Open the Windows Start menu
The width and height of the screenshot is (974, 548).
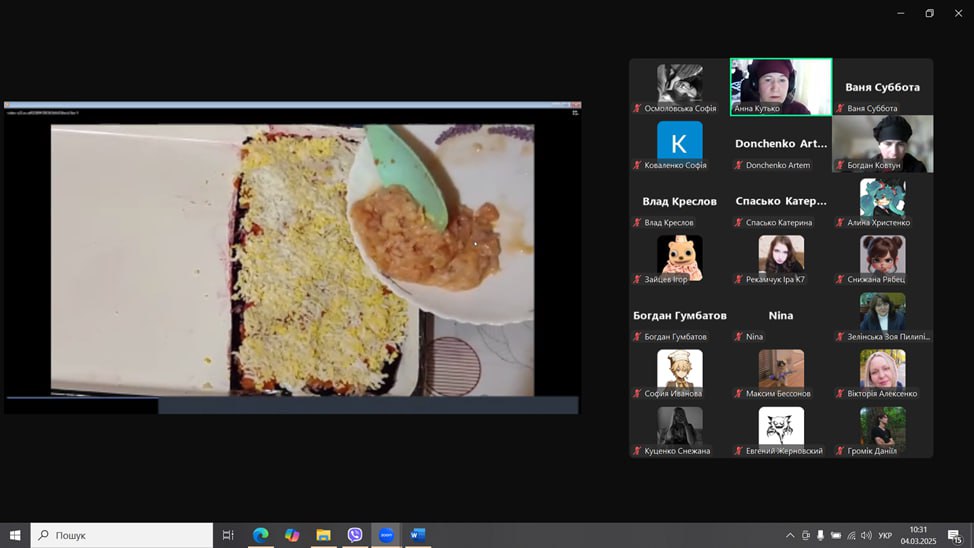pos(15,535)
